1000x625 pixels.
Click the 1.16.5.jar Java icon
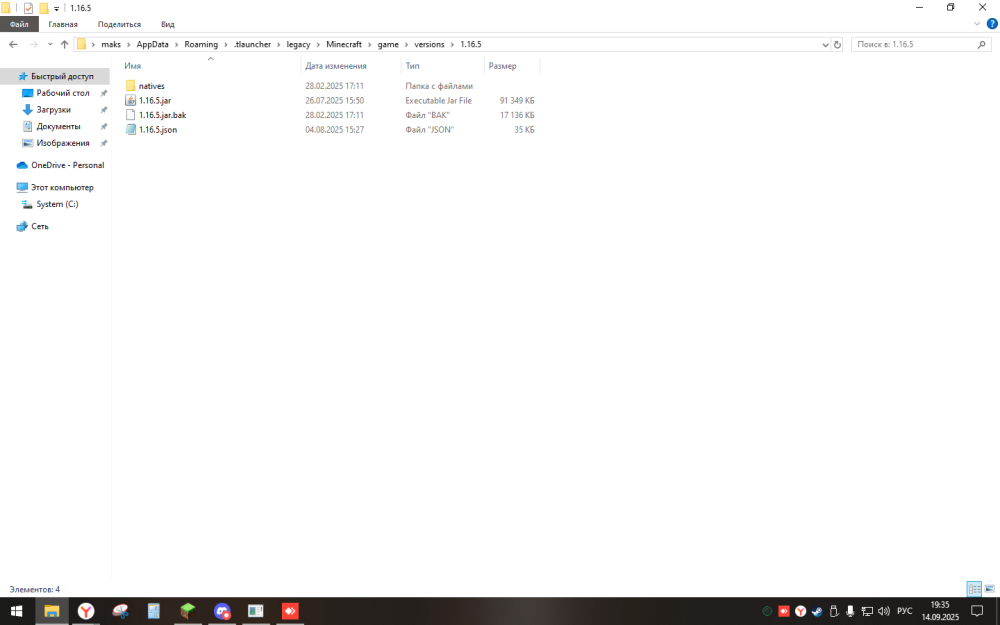click(x=131, y=101)
